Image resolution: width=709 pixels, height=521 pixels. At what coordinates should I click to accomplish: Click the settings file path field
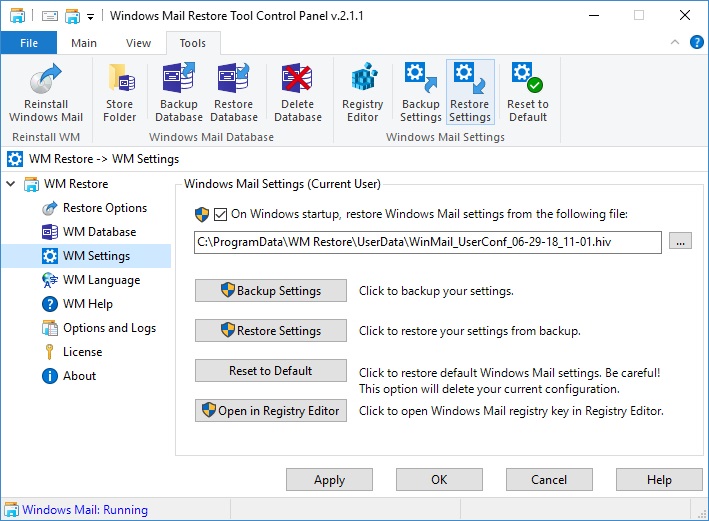click(x=428, y=242)
